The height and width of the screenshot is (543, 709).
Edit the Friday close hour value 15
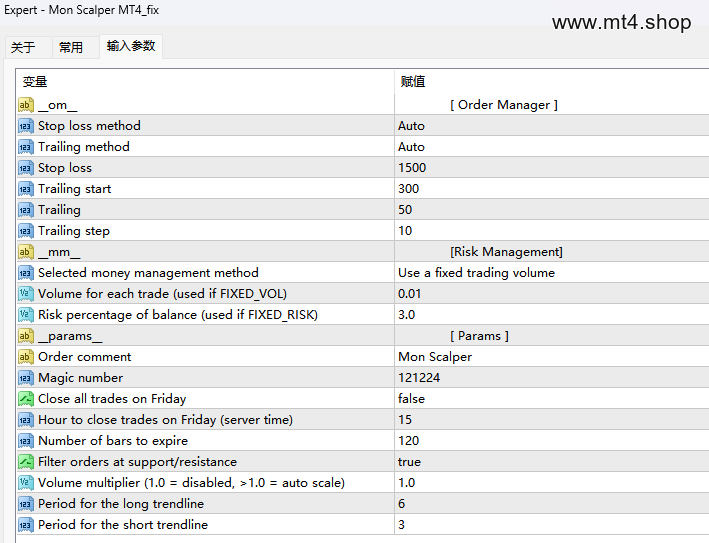552,420
